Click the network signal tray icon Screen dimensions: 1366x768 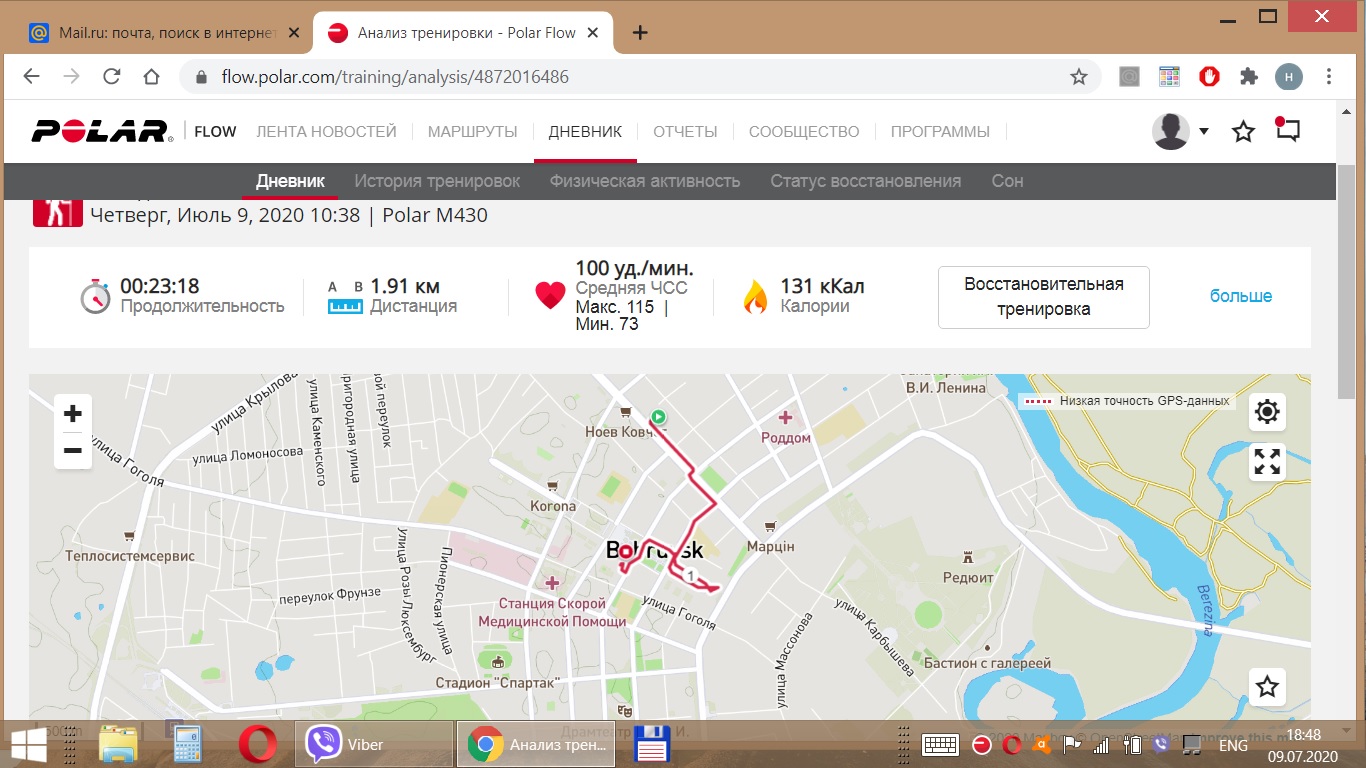pos(1102,745)
